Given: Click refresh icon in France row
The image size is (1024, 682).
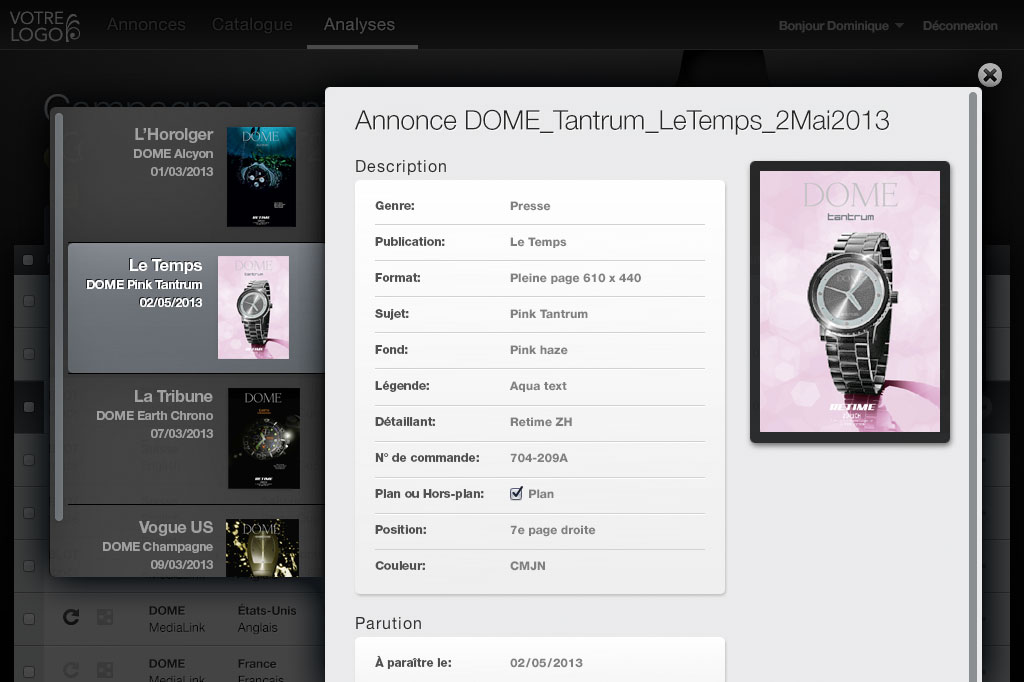Looking at the screenshot, I should [x=71, y=670].
